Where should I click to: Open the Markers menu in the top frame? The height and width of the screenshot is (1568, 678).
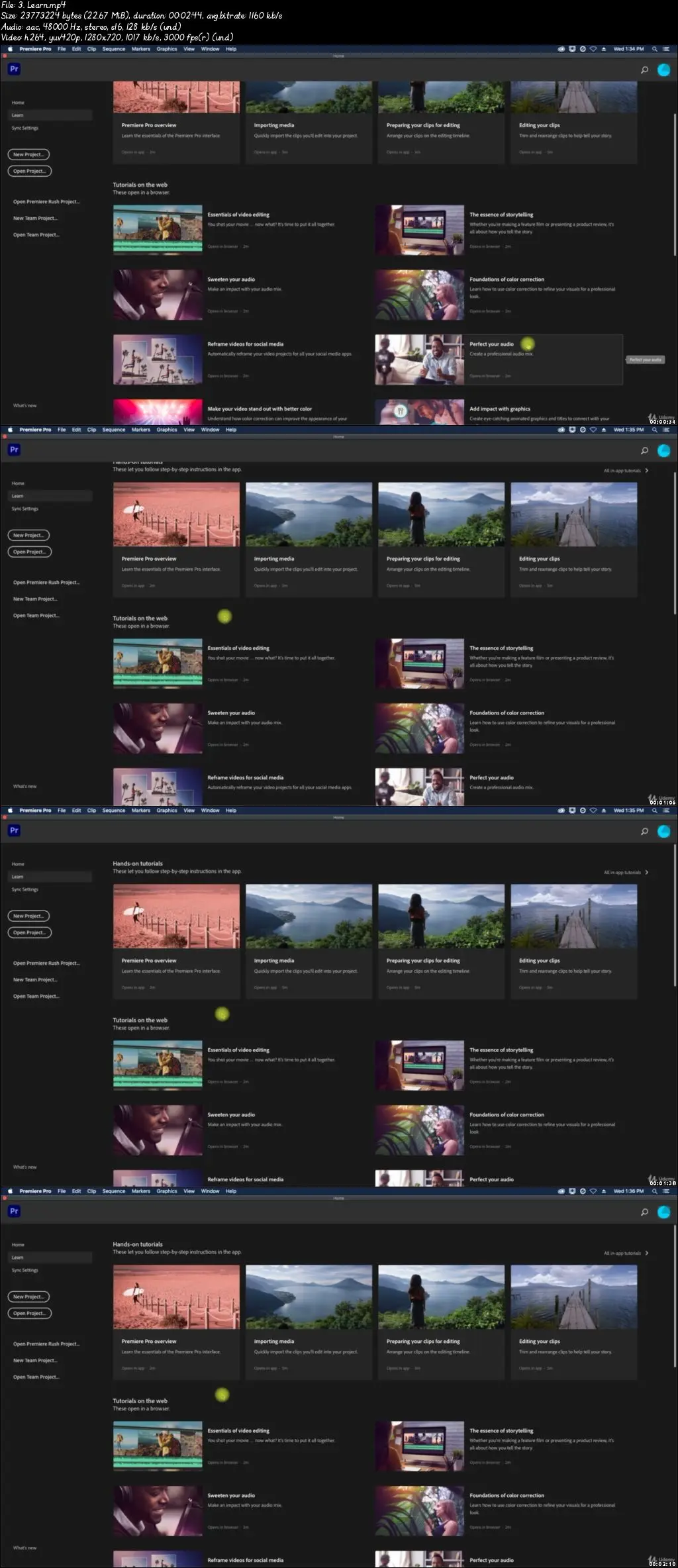[x=141, y=49]
